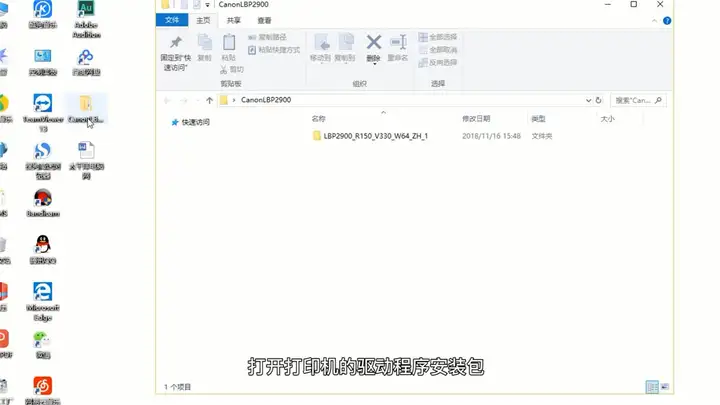This screenshot has height=405, width=720.
Task: Click the Rename (重命名) icon
Action: (398, 43)
